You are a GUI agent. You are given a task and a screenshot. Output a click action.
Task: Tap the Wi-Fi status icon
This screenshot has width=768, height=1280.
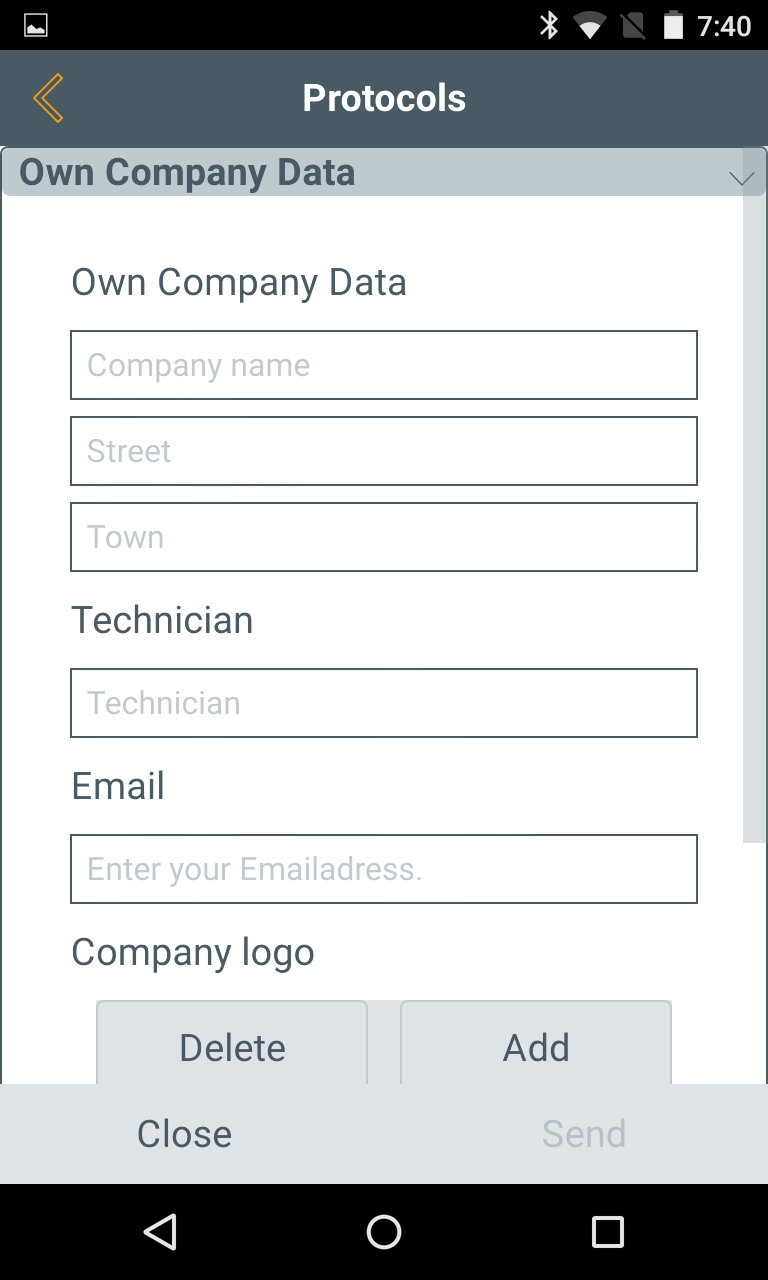tap(589, 26)
